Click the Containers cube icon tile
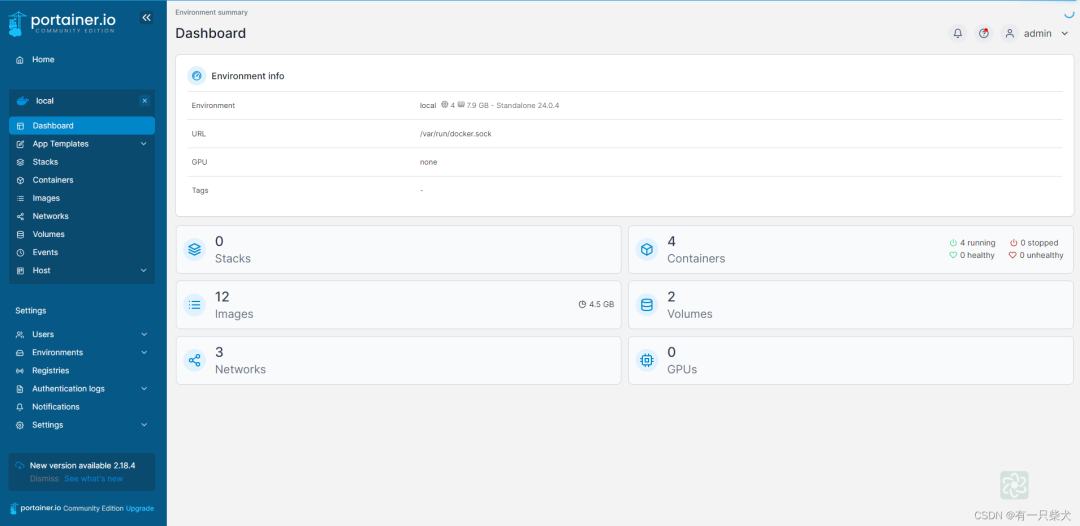Viewport: 1080px width, 526px height. click(647, 250)
